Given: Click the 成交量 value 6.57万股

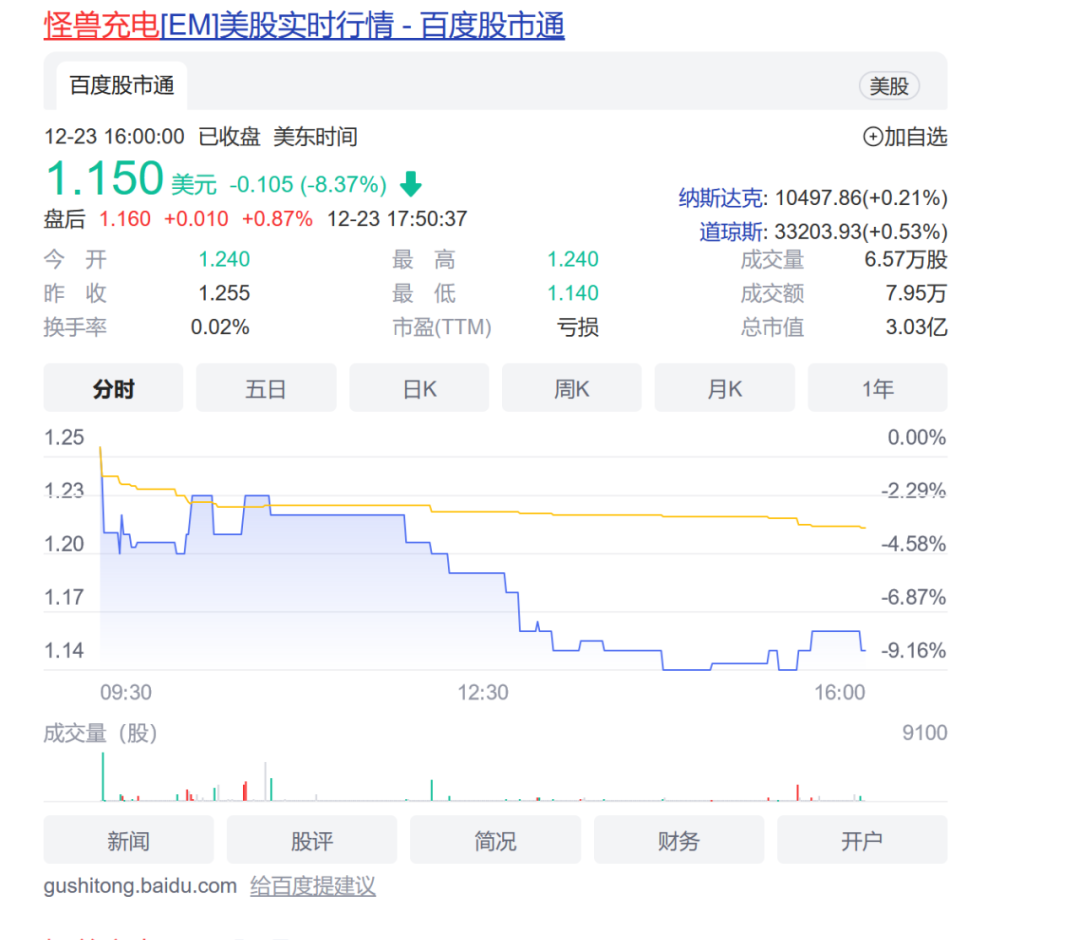Looking at the screenshot, I should click(x=906, y=259).
